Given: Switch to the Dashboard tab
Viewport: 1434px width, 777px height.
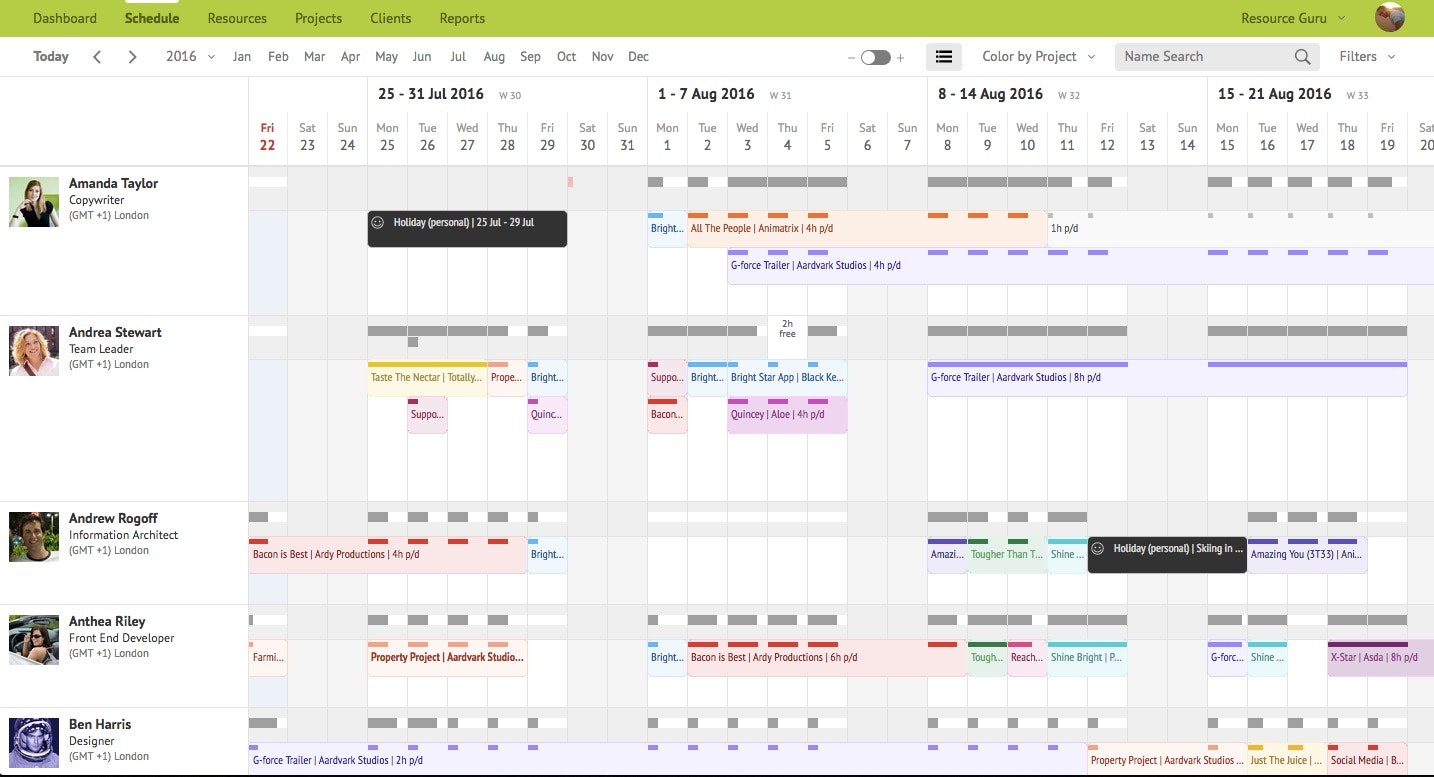Looking at the screenshot, I should 64,18.
